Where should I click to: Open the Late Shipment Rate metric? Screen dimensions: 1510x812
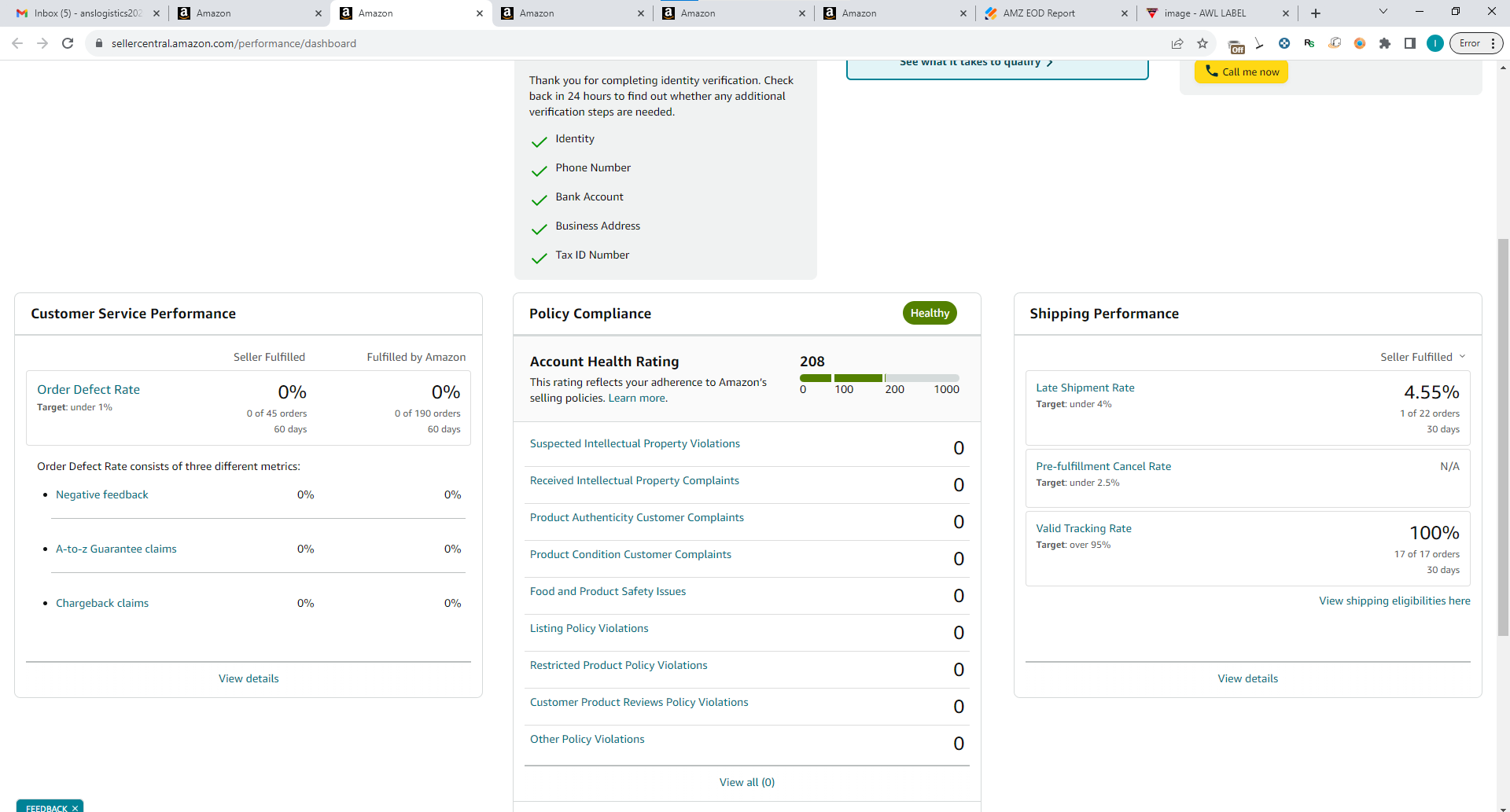click(x=1085, y=388)
